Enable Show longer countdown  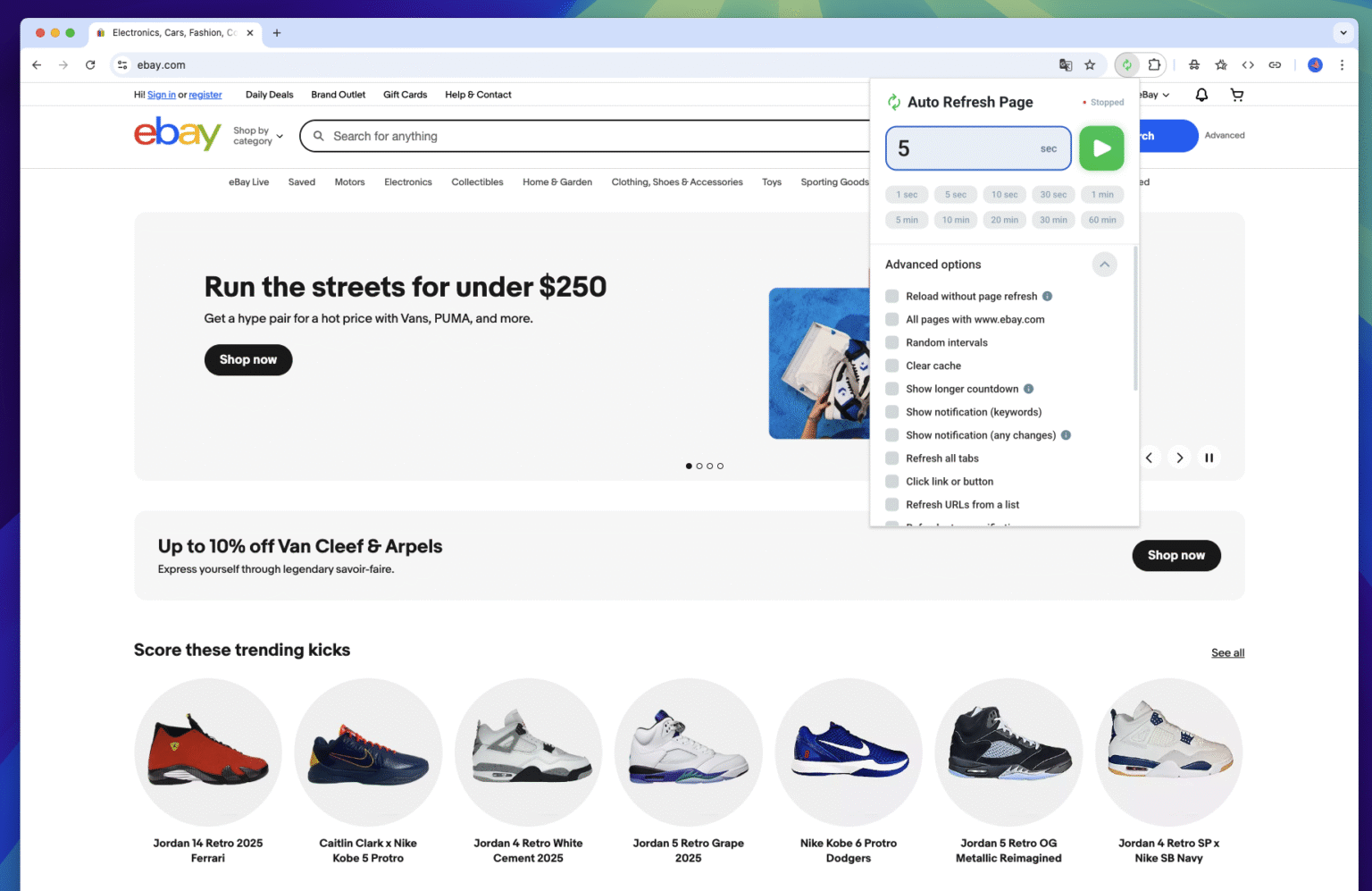tap(891, 389)
